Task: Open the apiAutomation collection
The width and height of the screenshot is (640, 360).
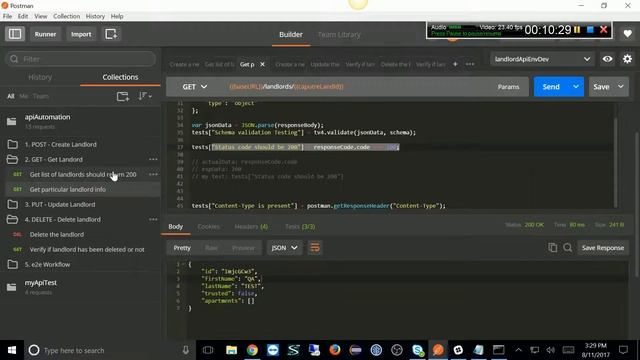Action: [47, 117]
